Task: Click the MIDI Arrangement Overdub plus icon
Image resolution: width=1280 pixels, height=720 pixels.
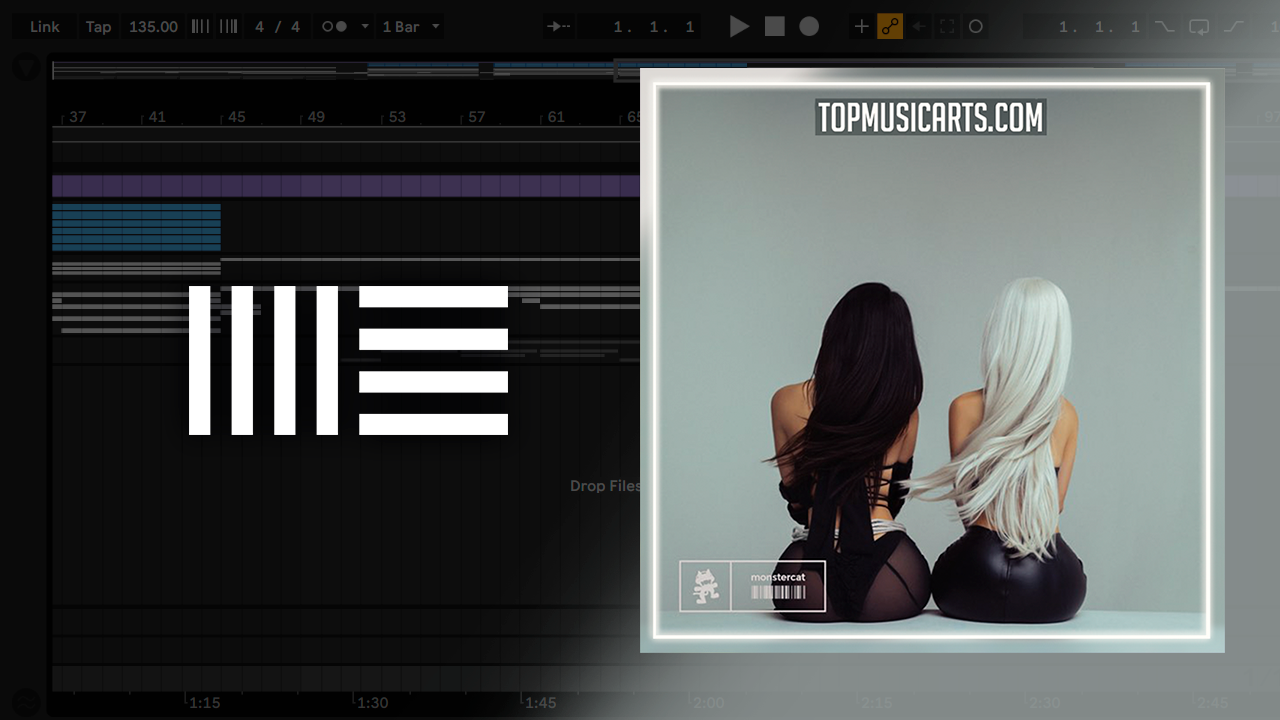Action: tap(861, 27)
